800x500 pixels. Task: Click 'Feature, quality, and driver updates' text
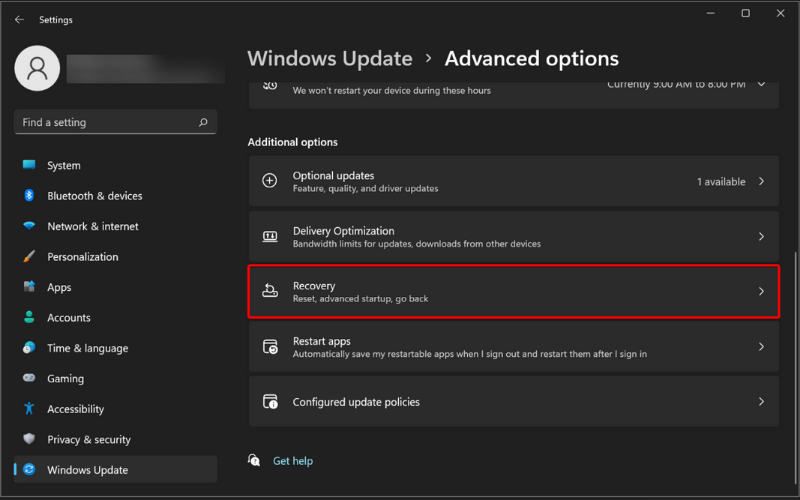(x=365, y=188)
